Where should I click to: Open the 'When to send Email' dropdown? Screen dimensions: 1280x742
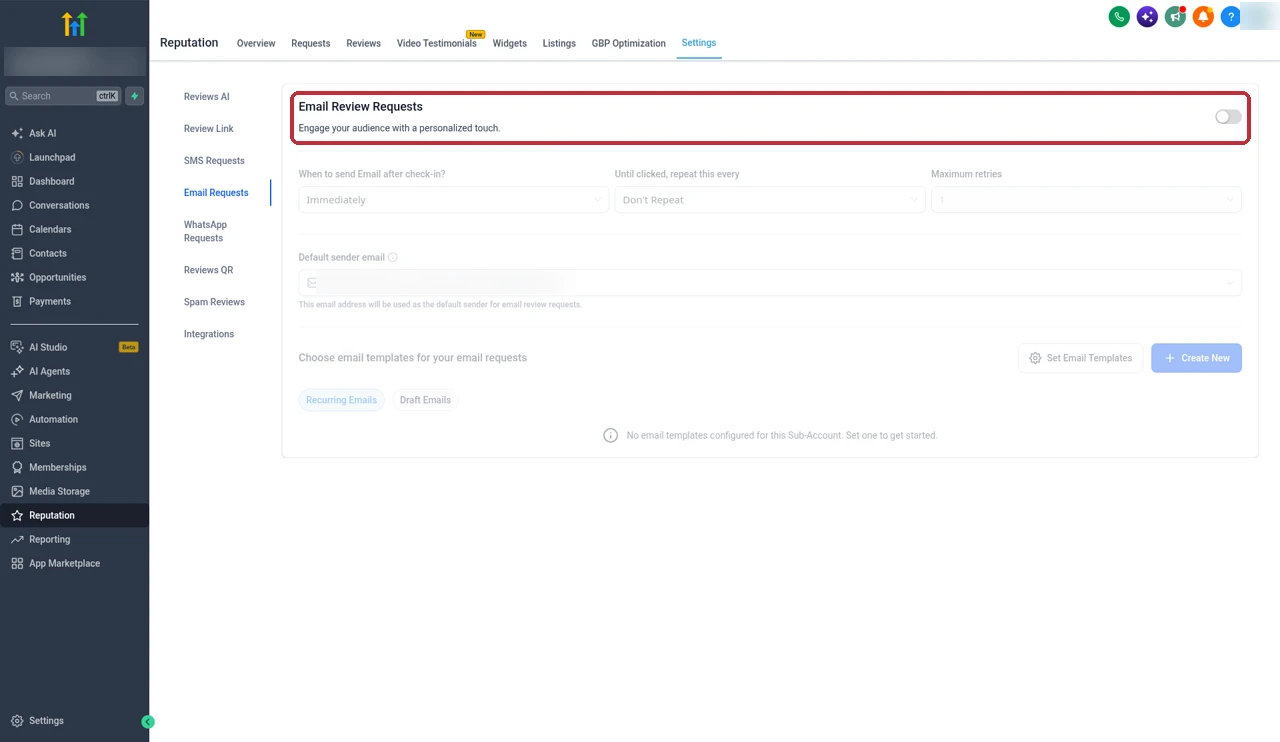point(453,200)
